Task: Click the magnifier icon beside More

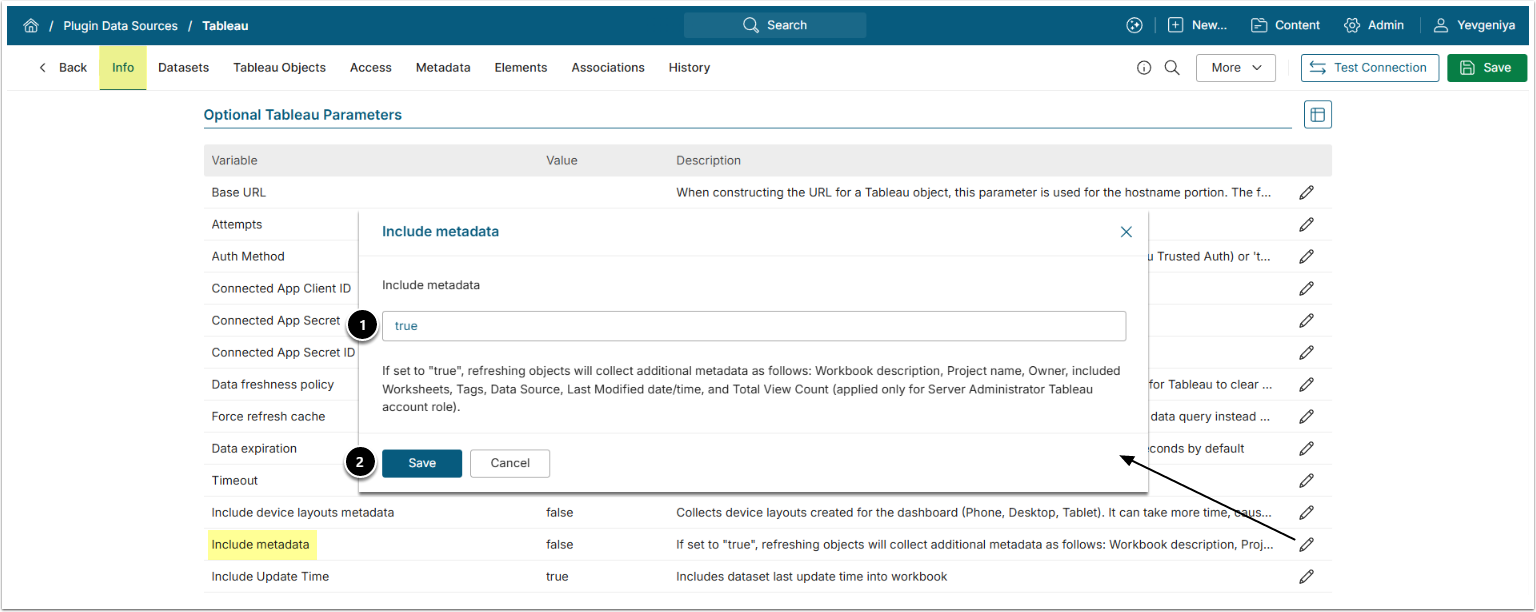Action: point(1172,68)
